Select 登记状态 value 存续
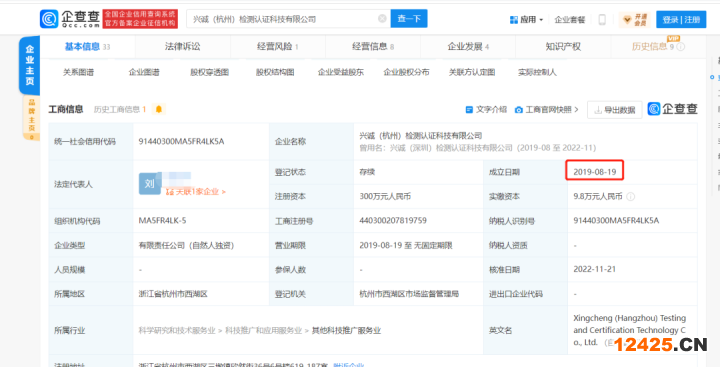The height and width of the screenshot is (367, 720). [367, 172]
